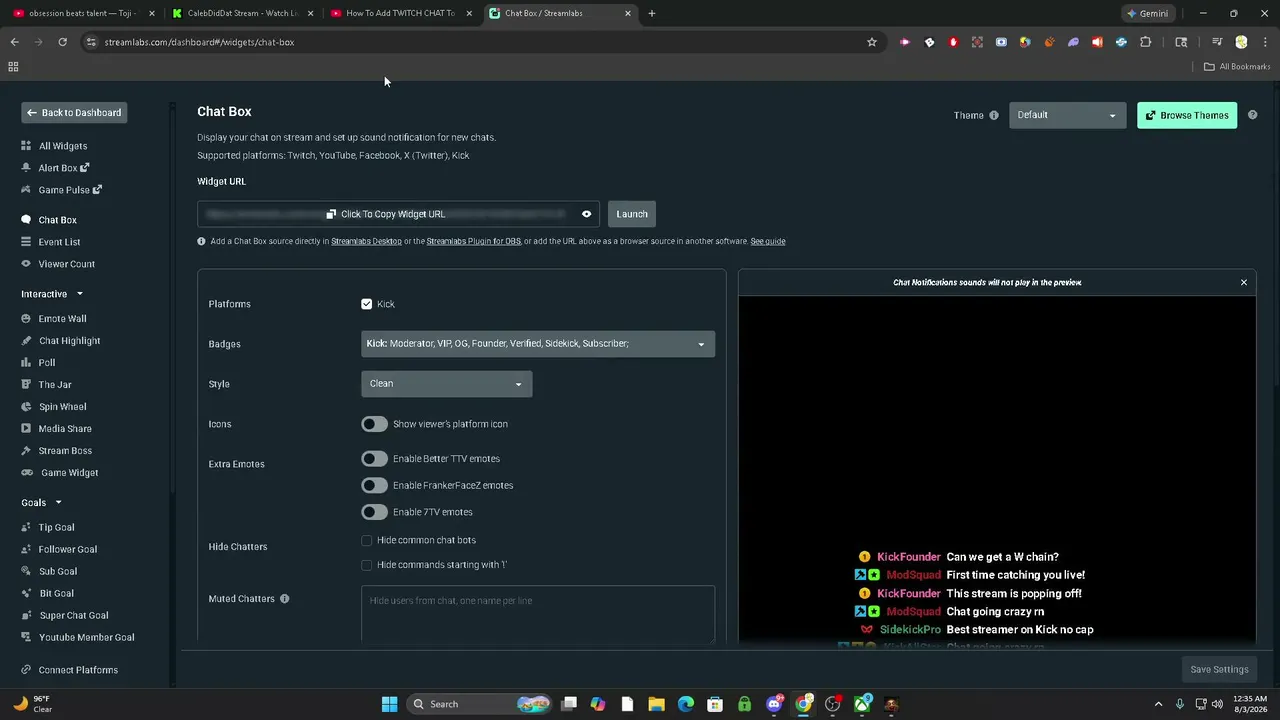
Task: Click The Jar sidebar icon
Action: tap(26, 385)
